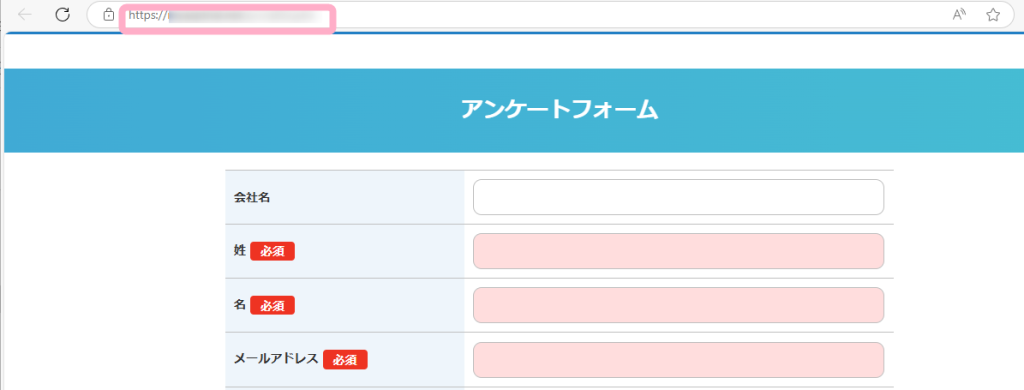The width and height of the screenshot is (1024, 390).
Task: Click the 必須 badge beside メールアドレス
Action: point(345,359)
